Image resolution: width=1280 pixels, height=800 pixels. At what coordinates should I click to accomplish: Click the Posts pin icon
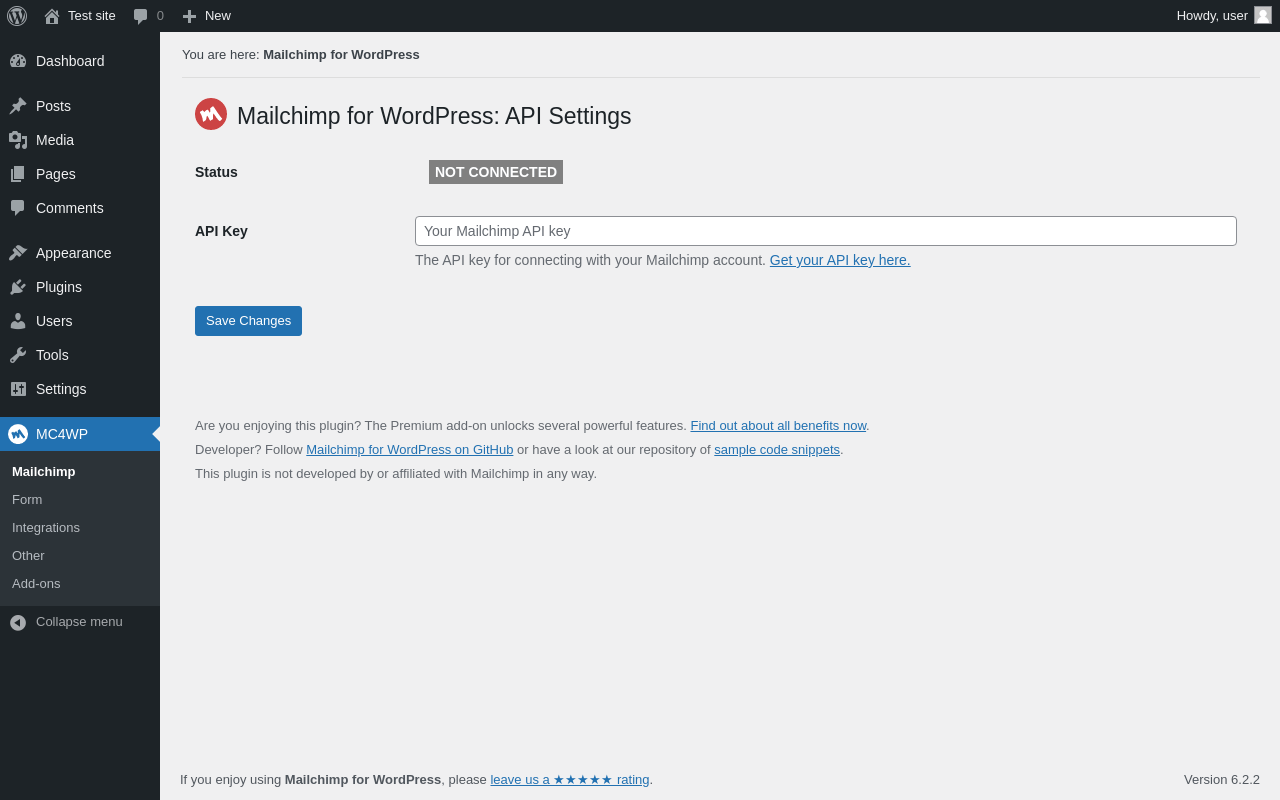click(x=18, y=106)
